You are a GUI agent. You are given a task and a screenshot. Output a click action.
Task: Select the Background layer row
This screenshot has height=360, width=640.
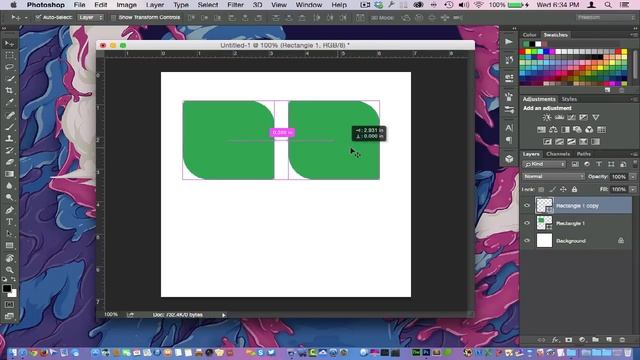tap(577, 241)
